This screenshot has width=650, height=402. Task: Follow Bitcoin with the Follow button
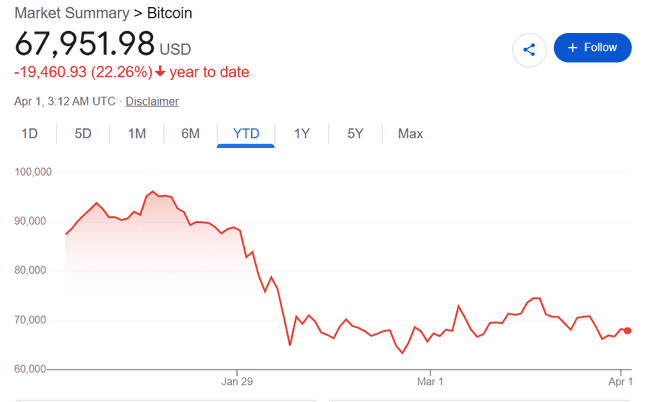tap(592, 48)
